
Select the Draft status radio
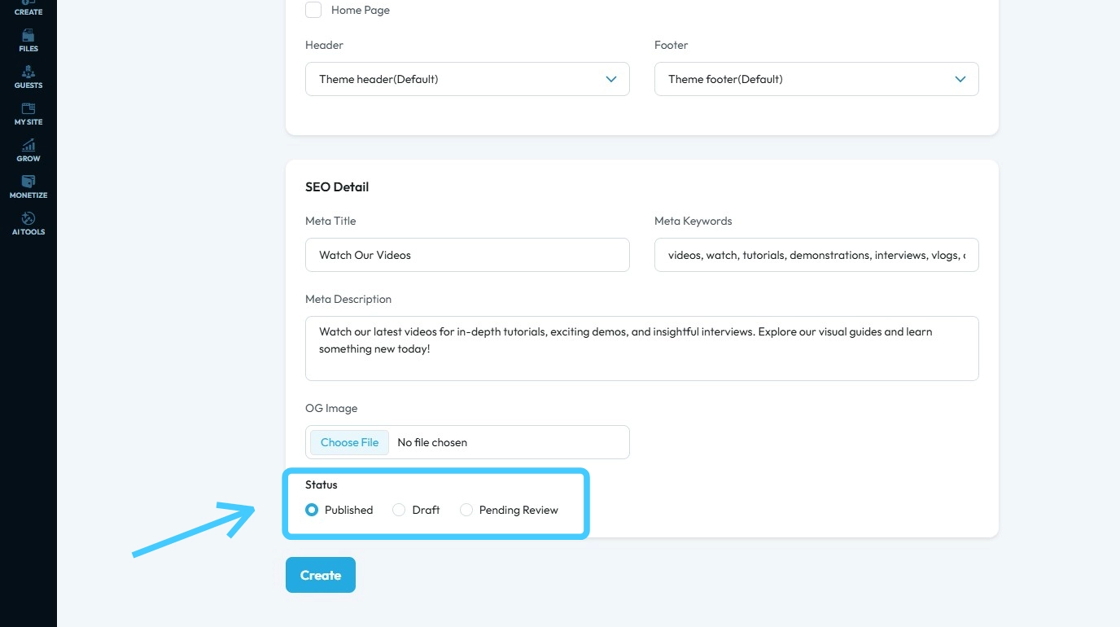coord(399,510)
